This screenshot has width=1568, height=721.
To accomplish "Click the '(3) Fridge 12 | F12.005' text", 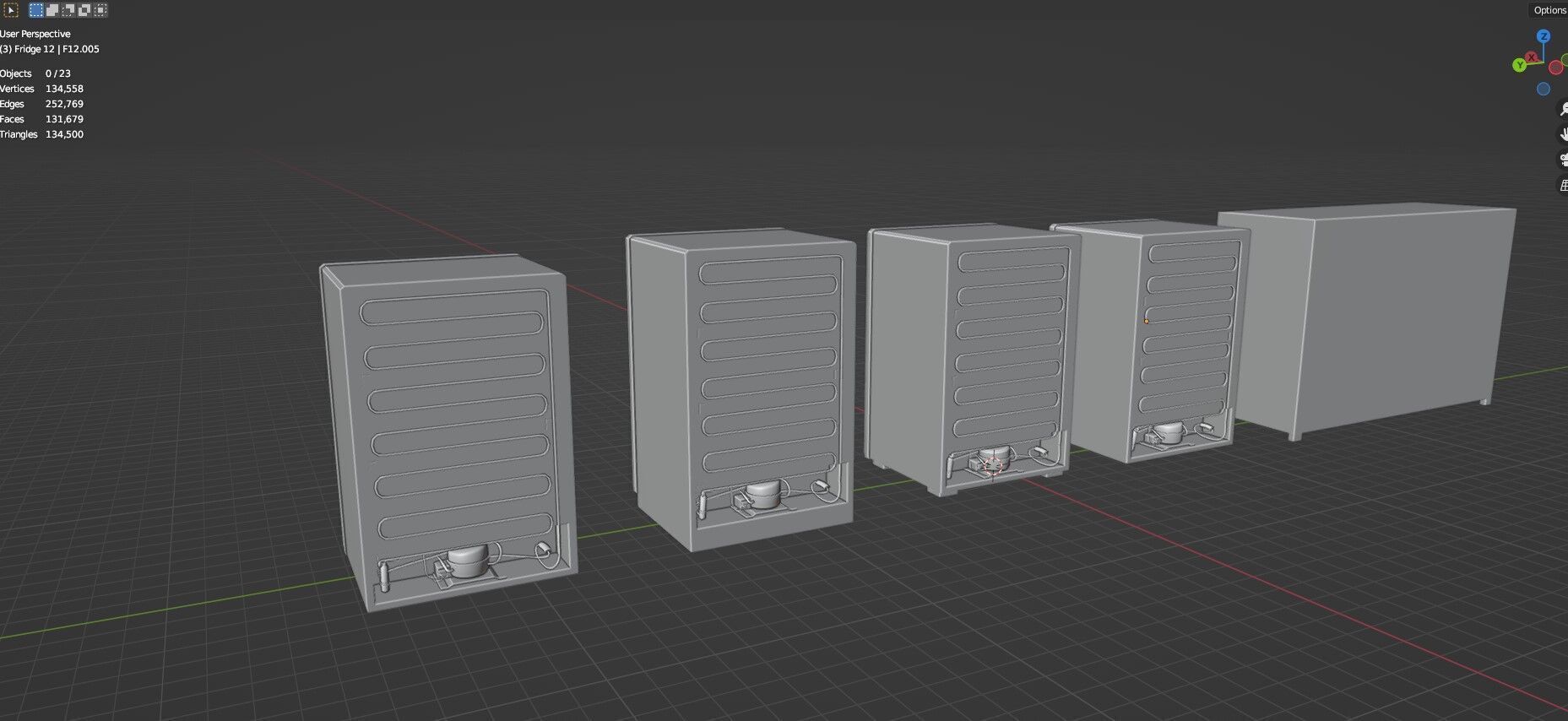I will [50, 49].
